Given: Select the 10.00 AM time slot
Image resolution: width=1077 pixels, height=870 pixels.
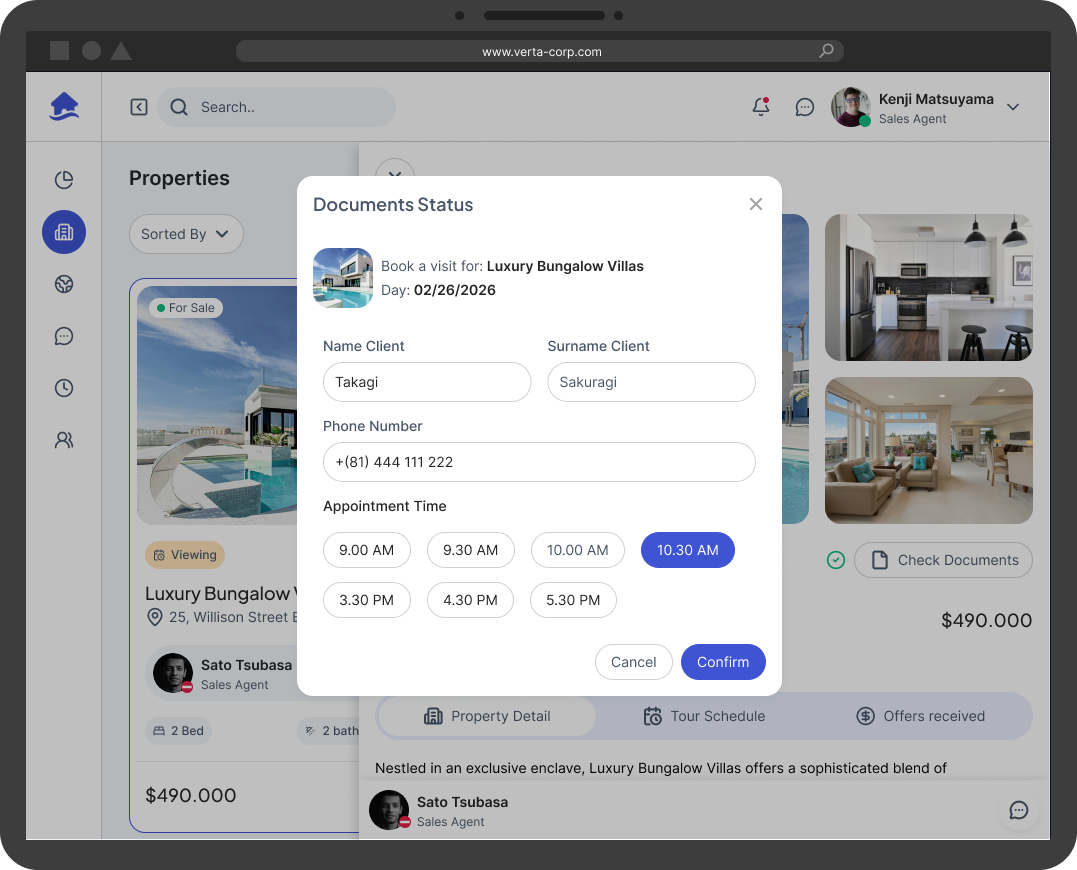Looking at the screenshot, I should pos(578,550).
